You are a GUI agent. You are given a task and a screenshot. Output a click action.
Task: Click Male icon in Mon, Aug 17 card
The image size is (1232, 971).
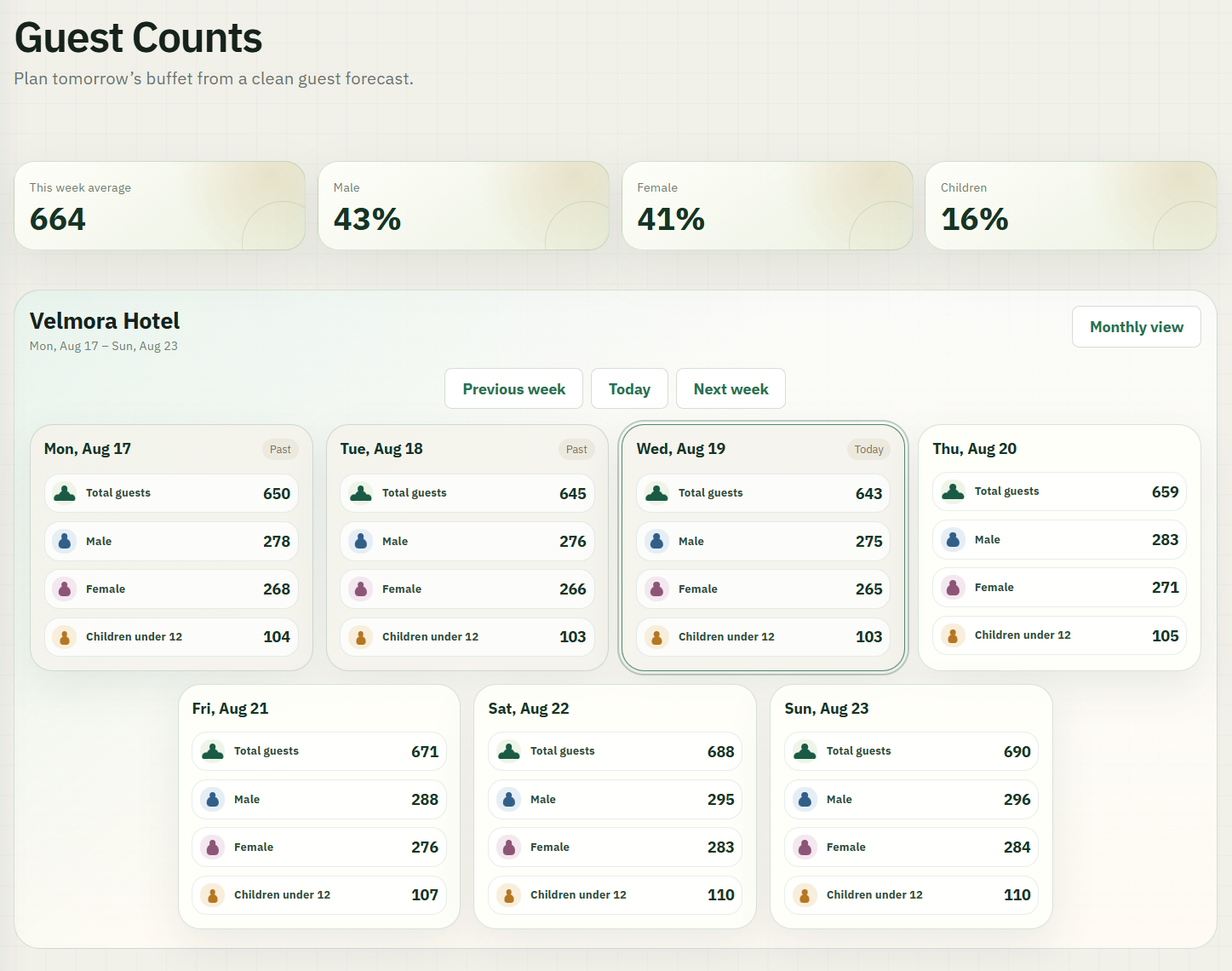click(x=65, y=541)
